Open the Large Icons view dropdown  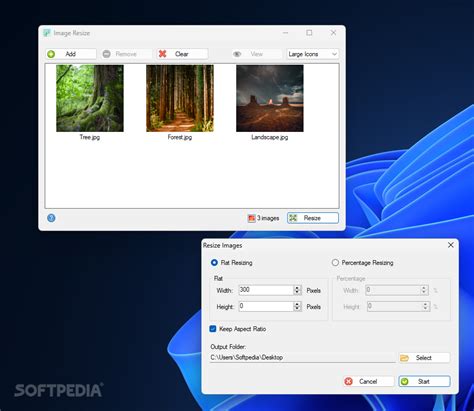tap(312, 54)
